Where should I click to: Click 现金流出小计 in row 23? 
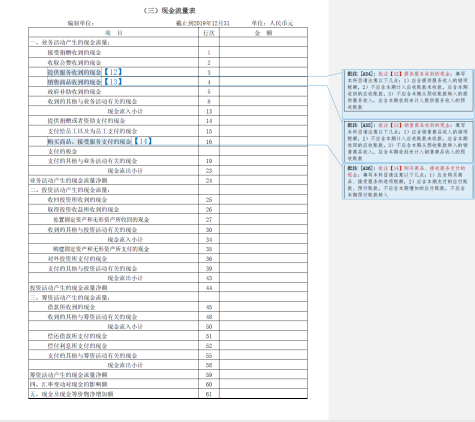(125, 171)
